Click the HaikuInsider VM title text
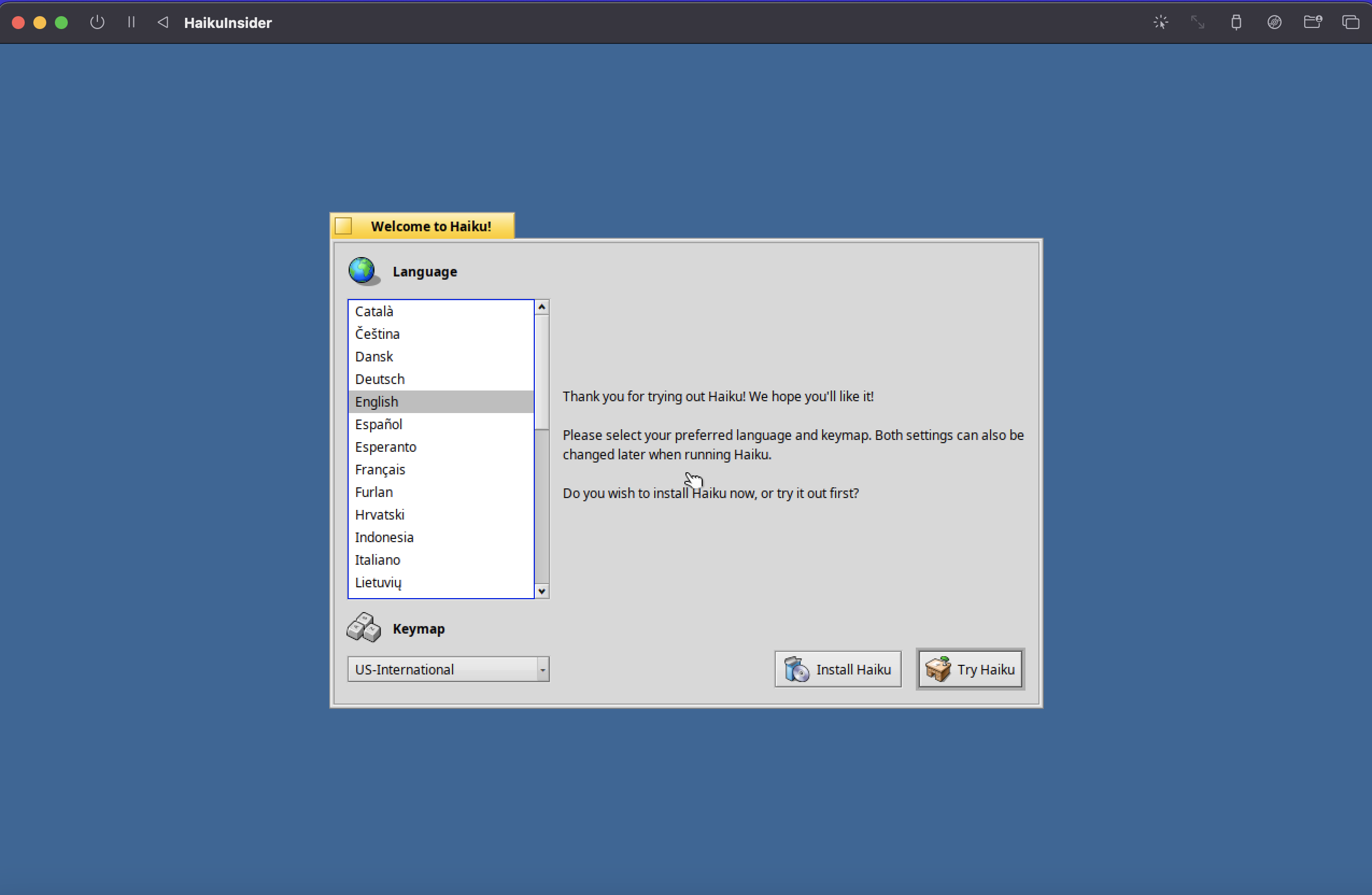 point(228,23)
